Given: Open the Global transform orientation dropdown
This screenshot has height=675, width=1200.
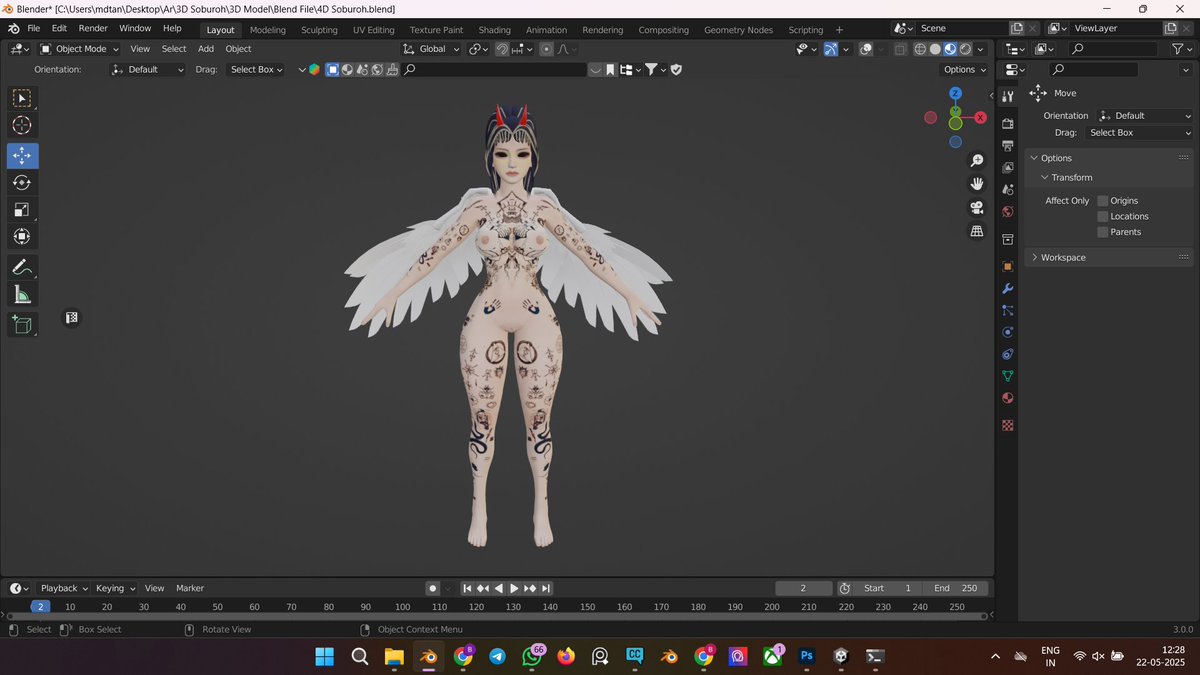Looking at the screenshot, I should [432, 49].
